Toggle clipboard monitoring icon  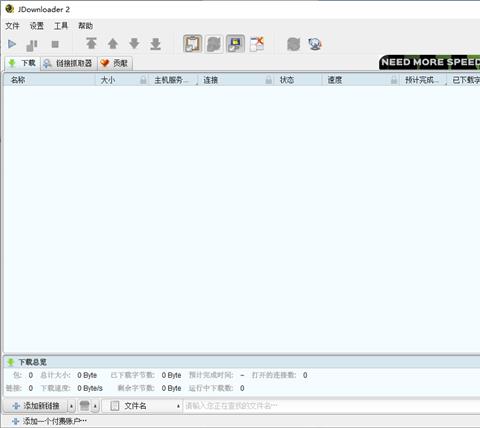pos(193,44)
